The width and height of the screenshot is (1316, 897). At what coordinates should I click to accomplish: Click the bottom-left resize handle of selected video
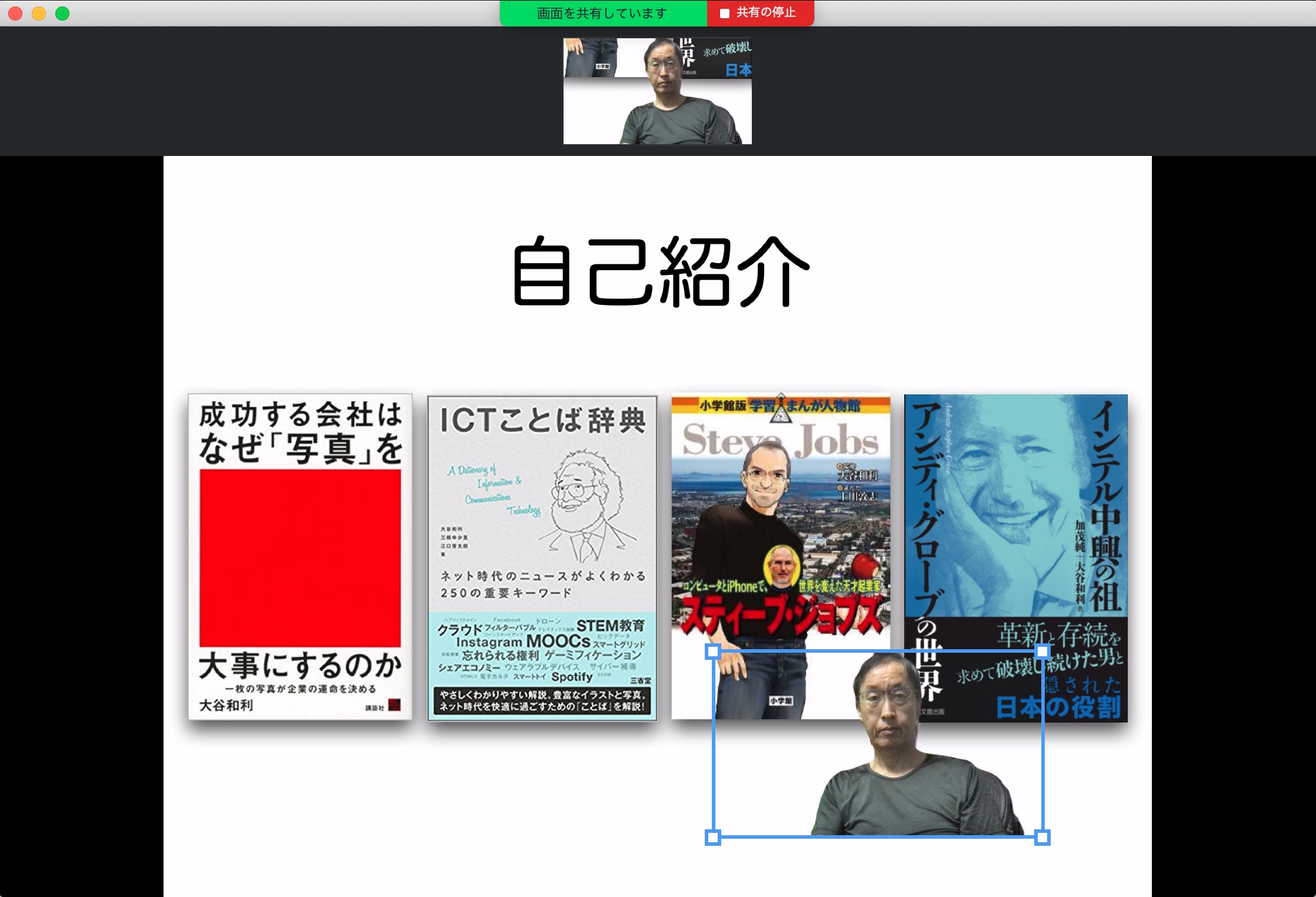click(x=713, y=837)
